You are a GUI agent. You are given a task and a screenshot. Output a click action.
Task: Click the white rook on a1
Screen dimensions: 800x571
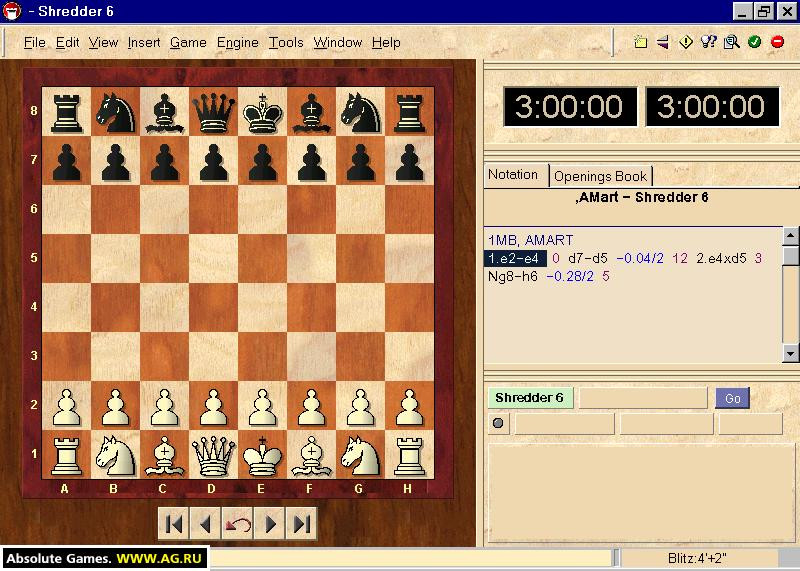tap(66, 455)
